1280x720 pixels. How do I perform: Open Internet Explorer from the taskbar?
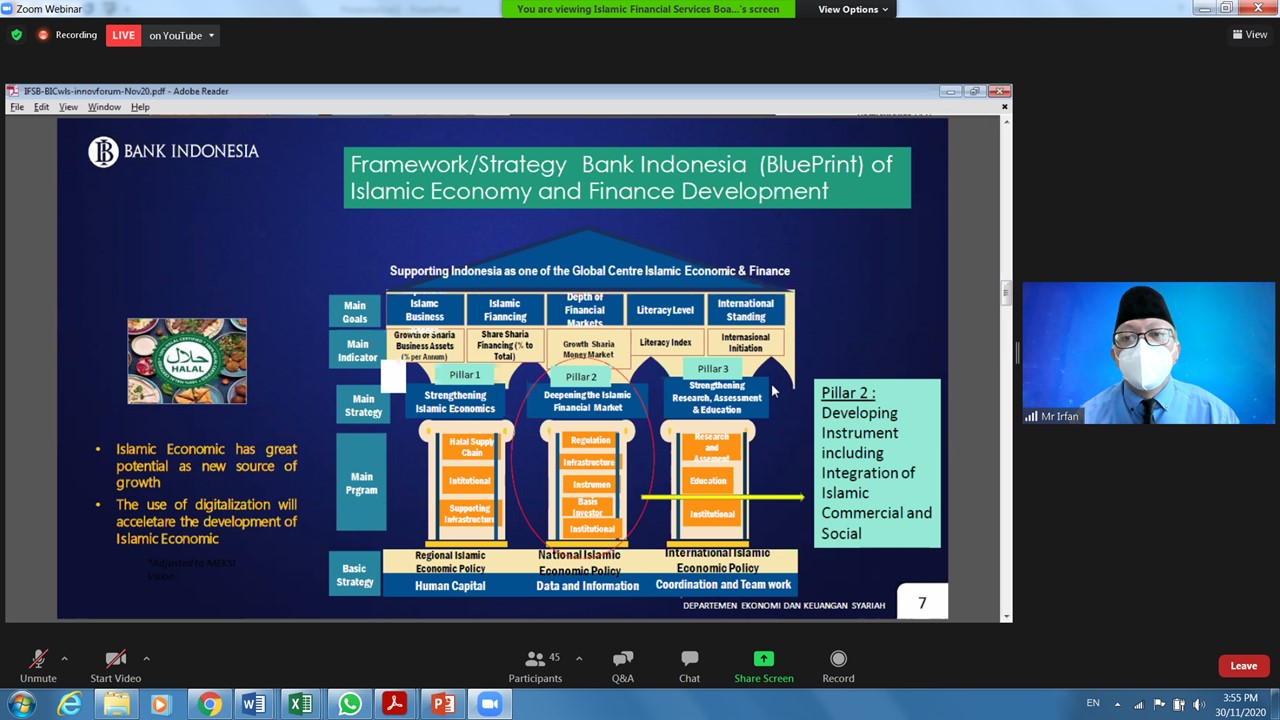[69, 704]
